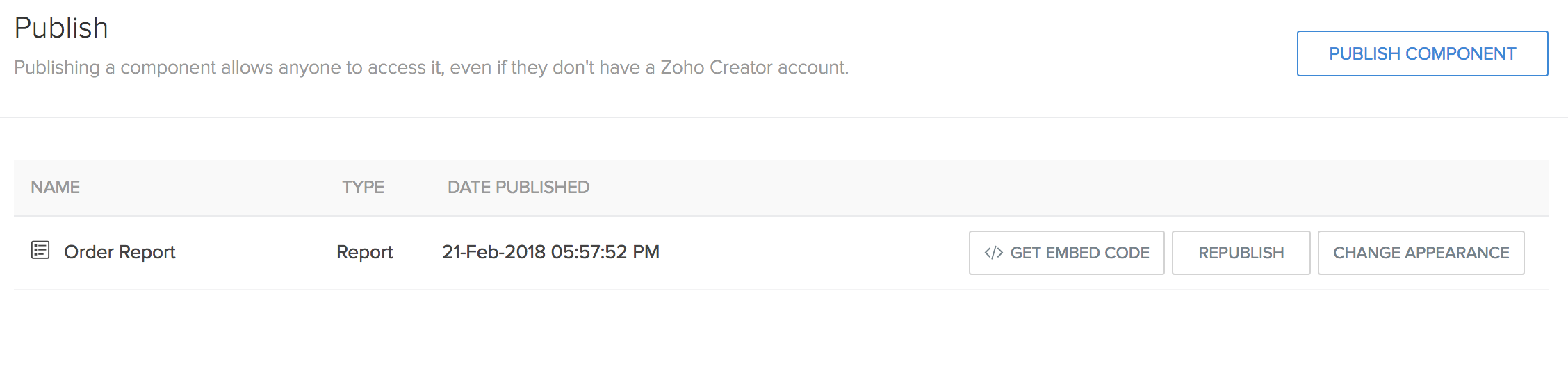Select the Order Report name

click(x=120, y=252)
